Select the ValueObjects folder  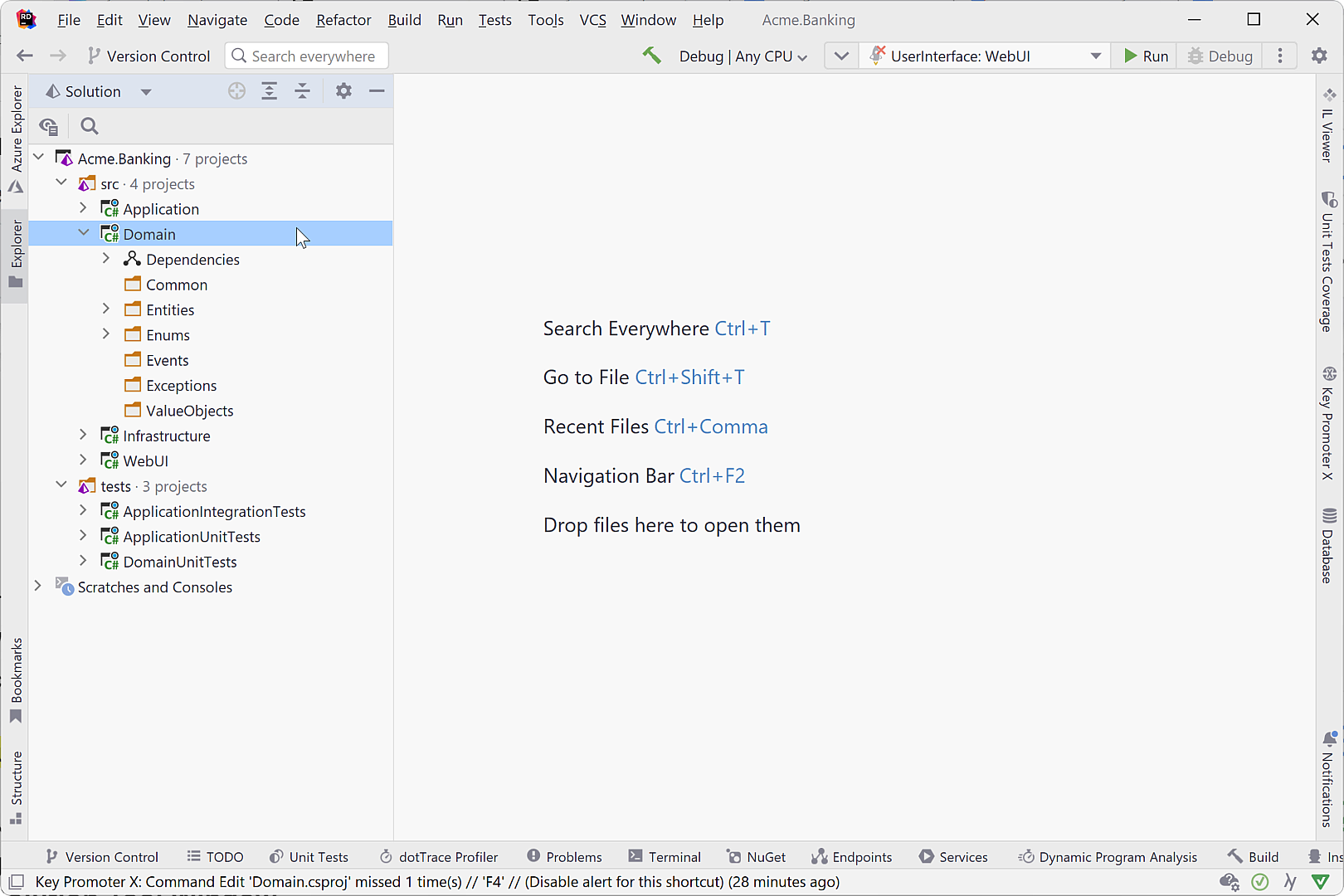[189, 411]
